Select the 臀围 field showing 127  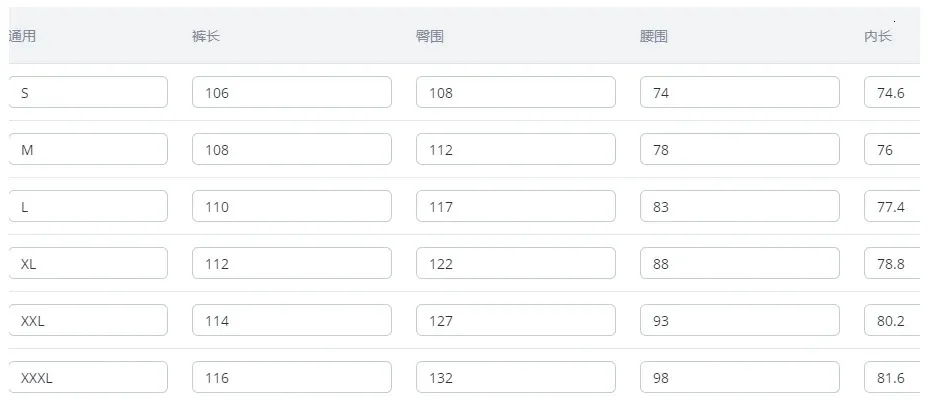516,320
